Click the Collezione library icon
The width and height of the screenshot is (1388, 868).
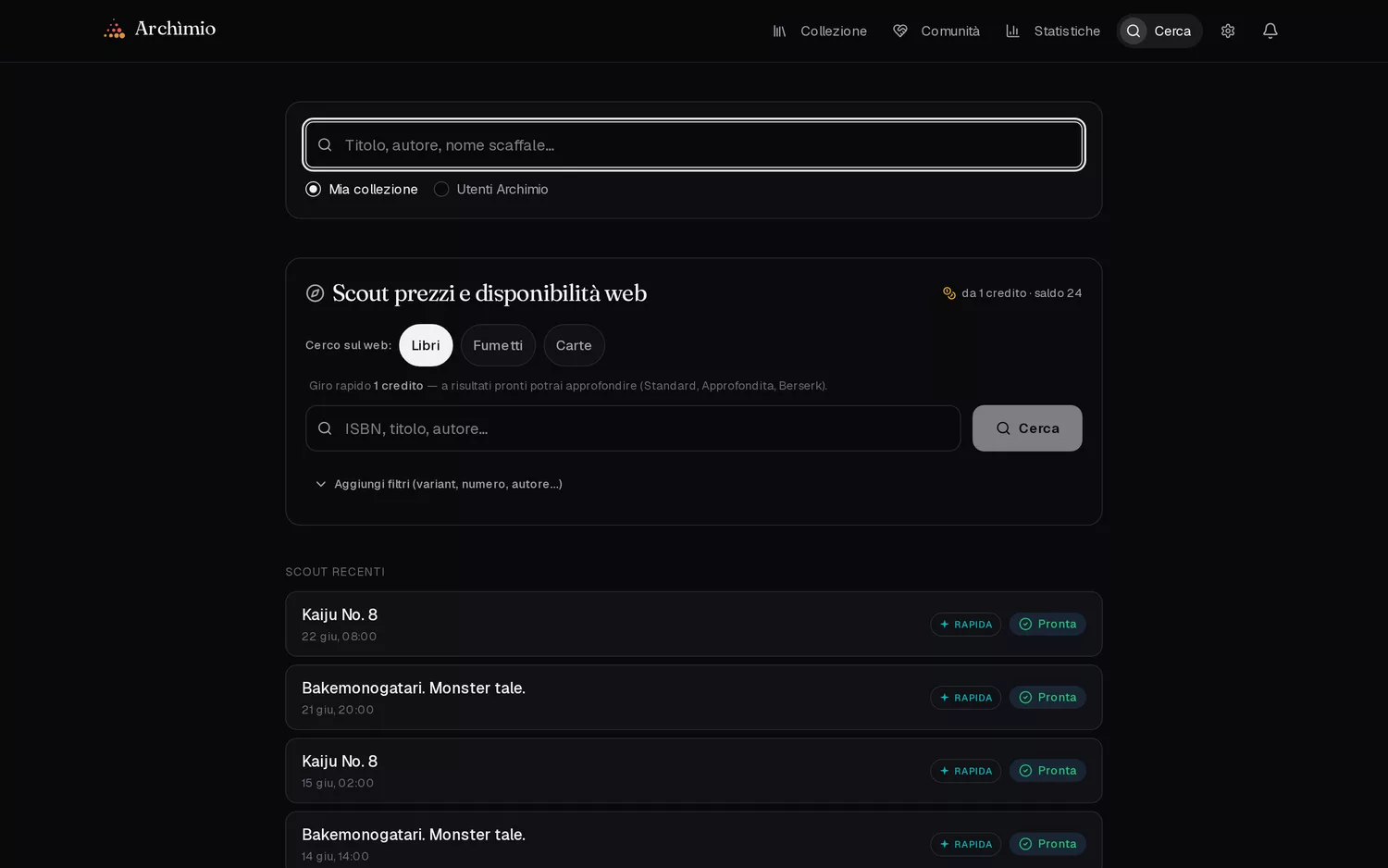(779, 31)
